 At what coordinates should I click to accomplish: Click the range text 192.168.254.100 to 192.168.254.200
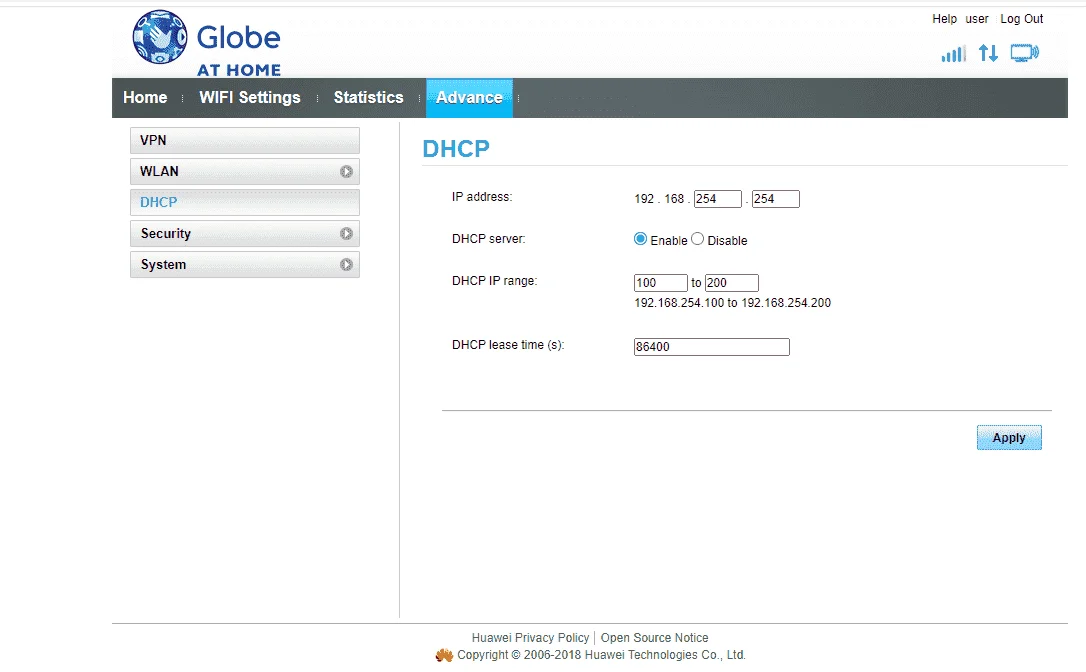pos(733,303)
